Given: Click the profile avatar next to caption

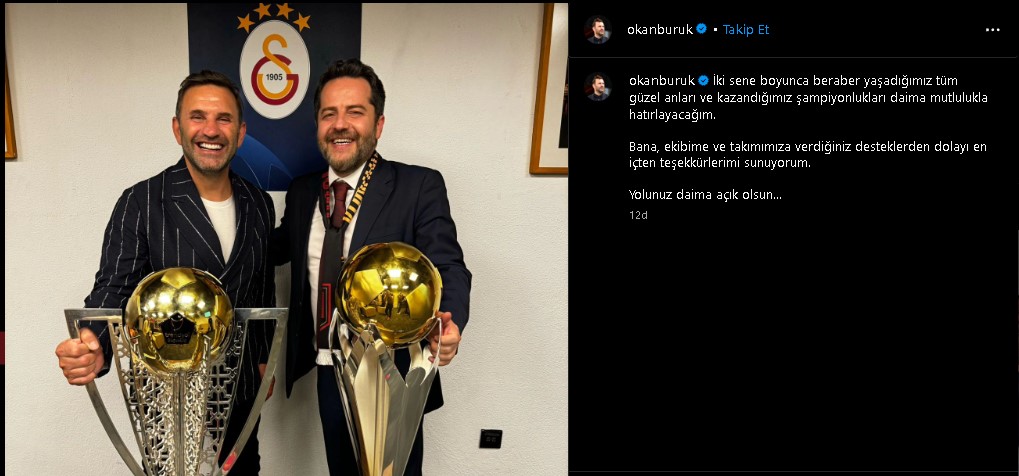Looking at the screenshot, I should (597, 86).
